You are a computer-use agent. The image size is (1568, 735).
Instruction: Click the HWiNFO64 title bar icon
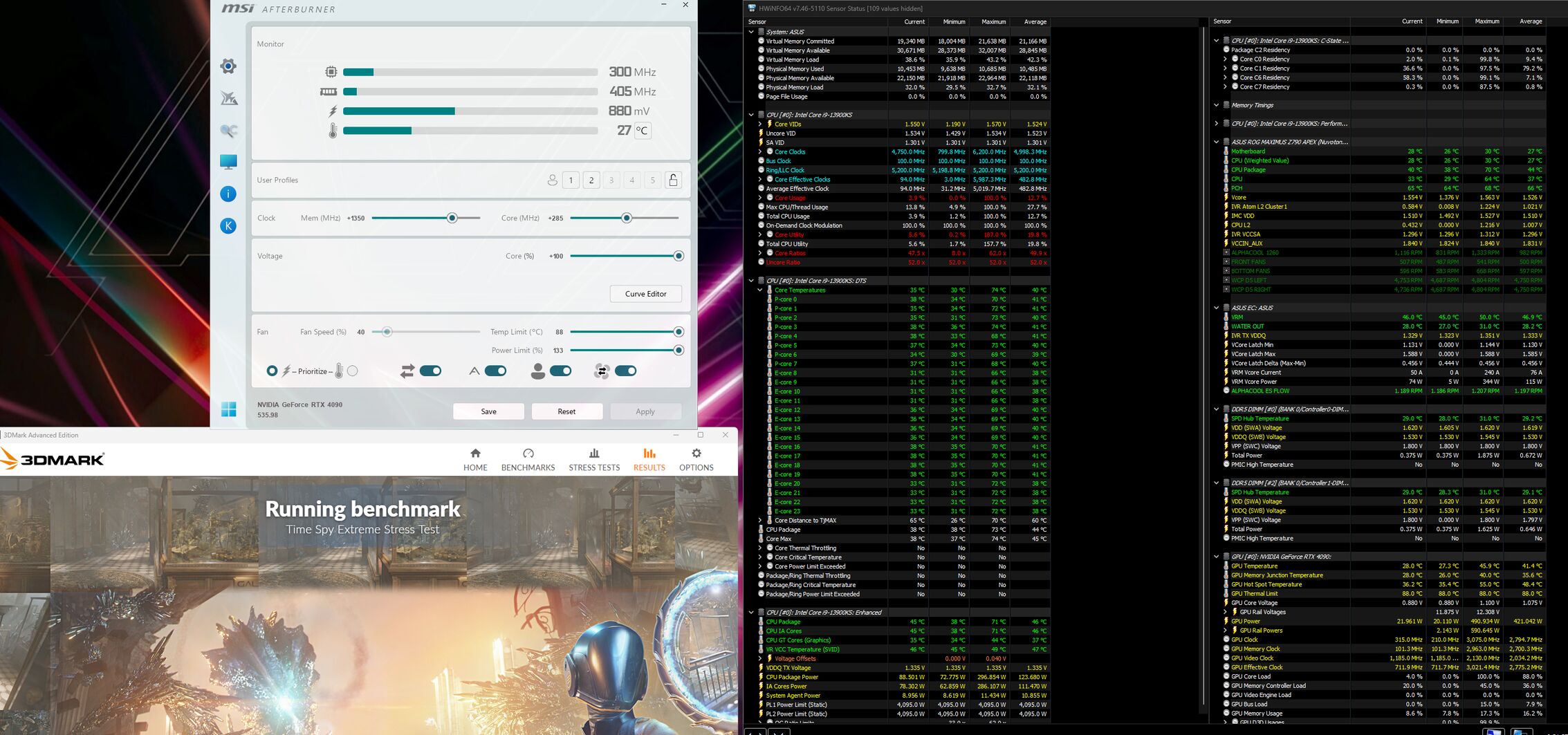(x=752, y=8)
